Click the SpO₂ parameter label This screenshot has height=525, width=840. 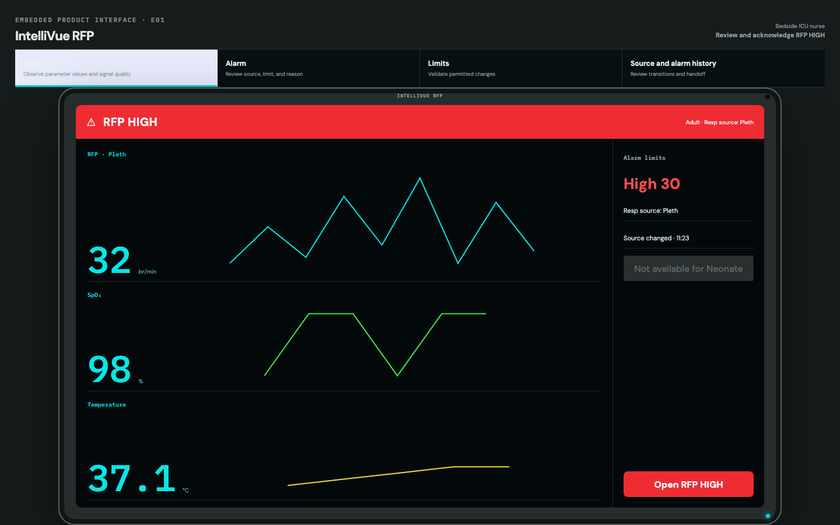tap(94, 295)
